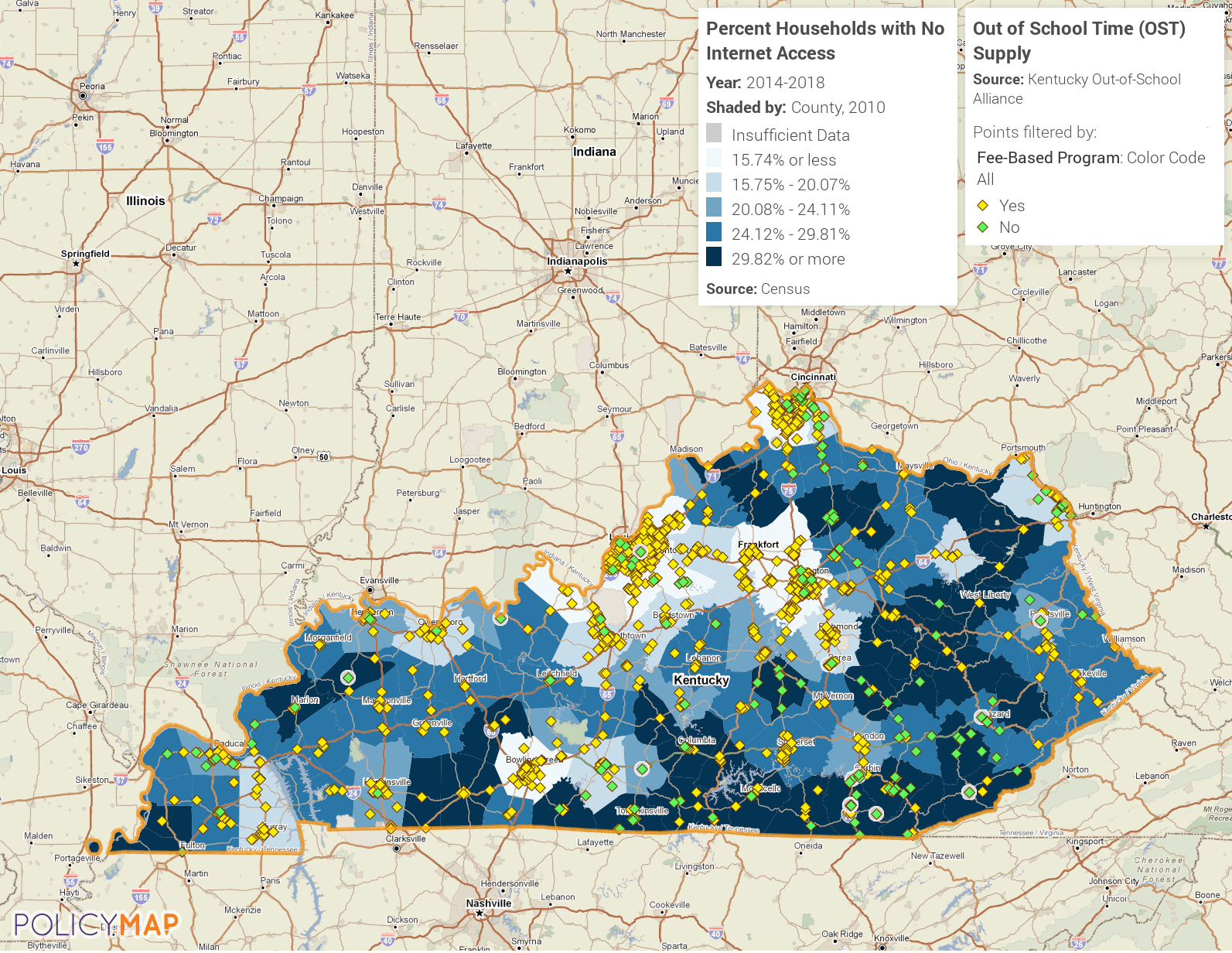
Task: Click the I-57 shield near Mattoon
Action: 241,364
